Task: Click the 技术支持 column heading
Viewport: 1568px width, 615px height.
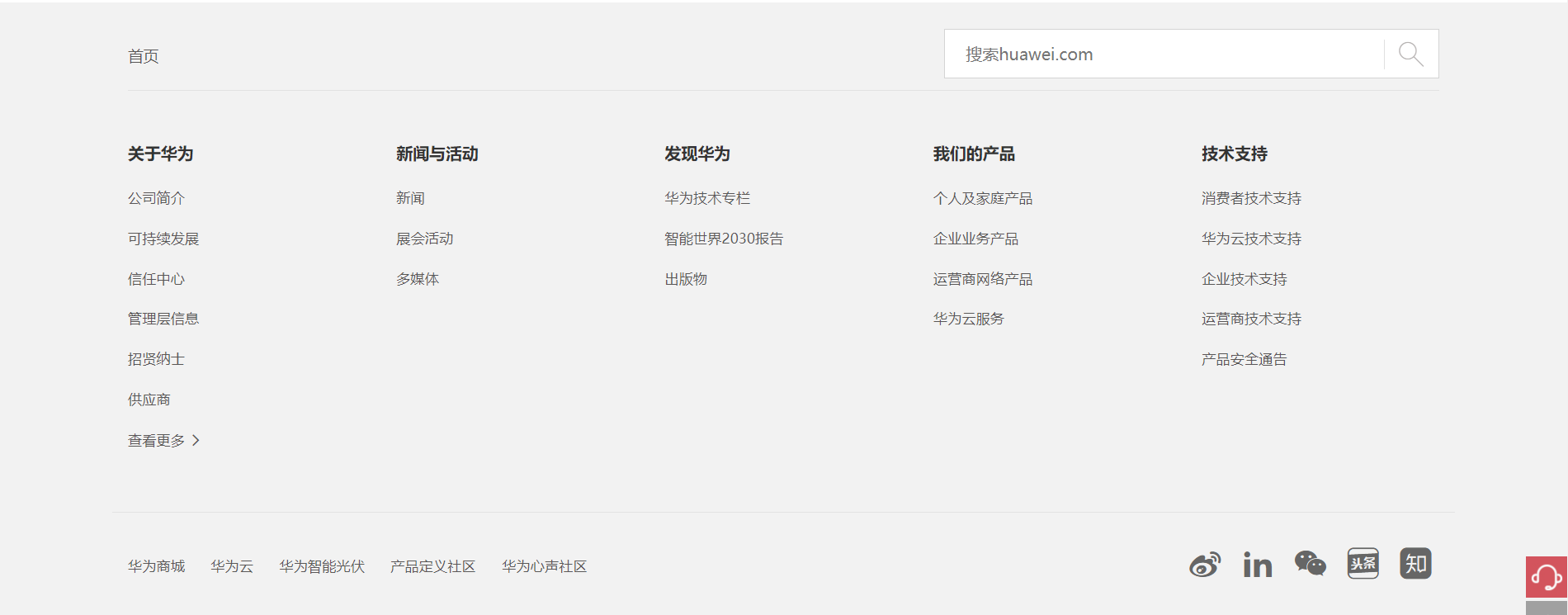Action: [1235, 154]
